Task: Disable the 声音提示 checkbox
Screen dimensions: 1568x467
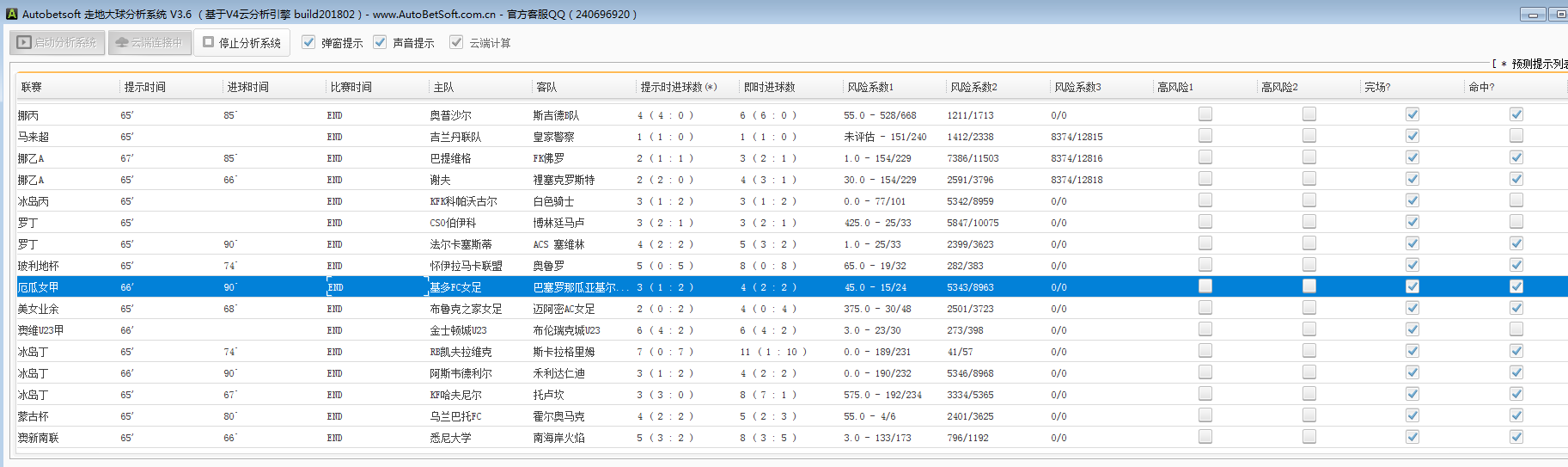Action: tap(380, 42)
